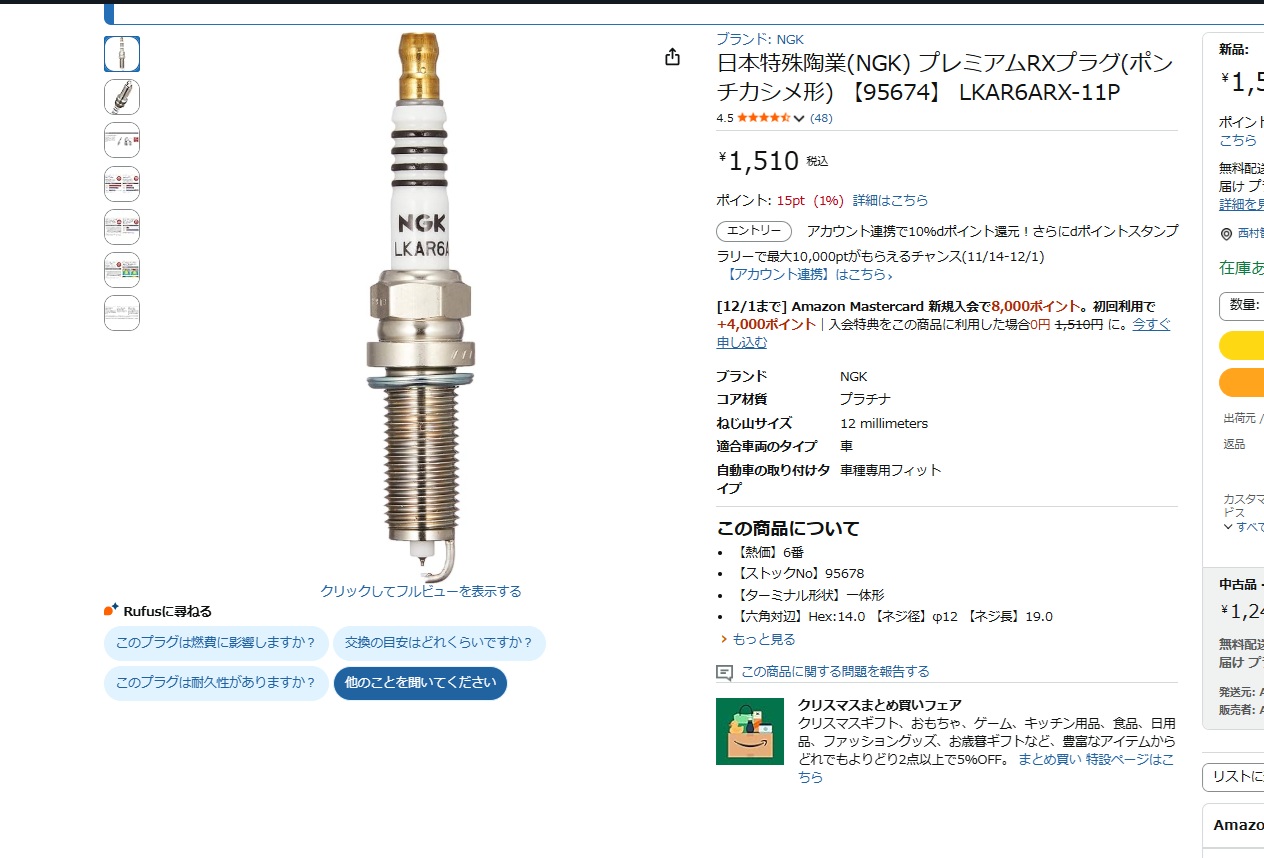Click the location pin delivery icon
This screenshot has width=1264, height=858.
[1227, 233]
